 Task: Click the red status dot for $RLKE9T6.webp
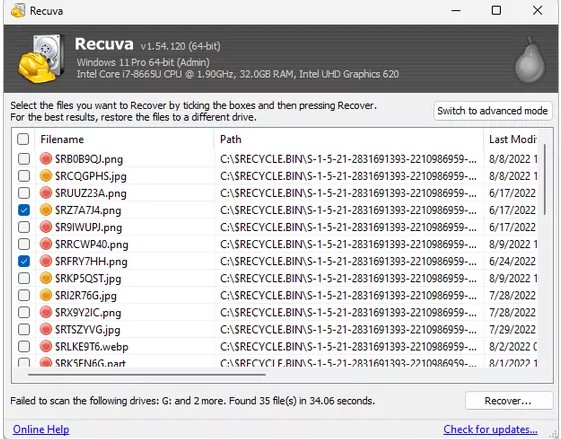pyautogui.click(x=46, y=346)
